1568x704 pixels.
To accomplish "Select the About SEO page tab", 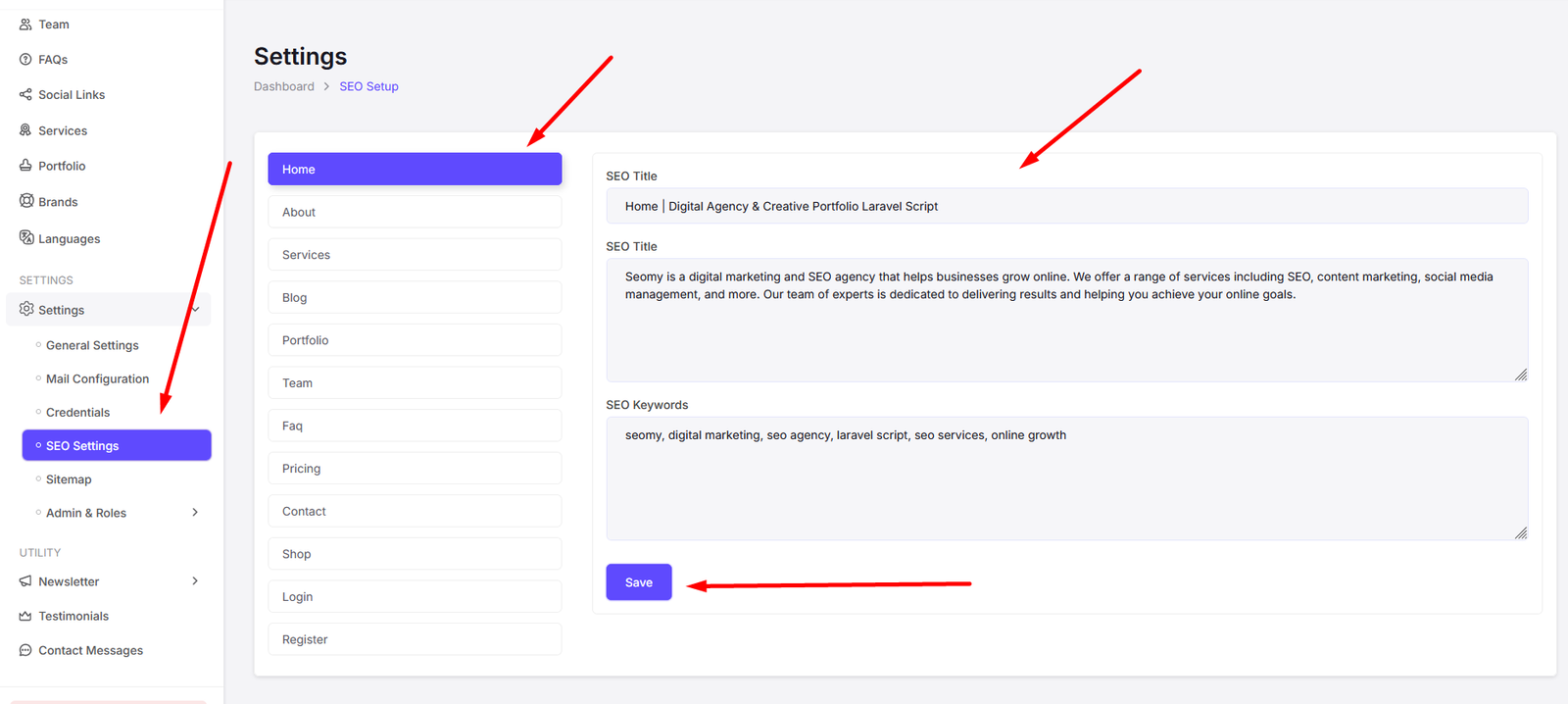I will click(415, 212).
